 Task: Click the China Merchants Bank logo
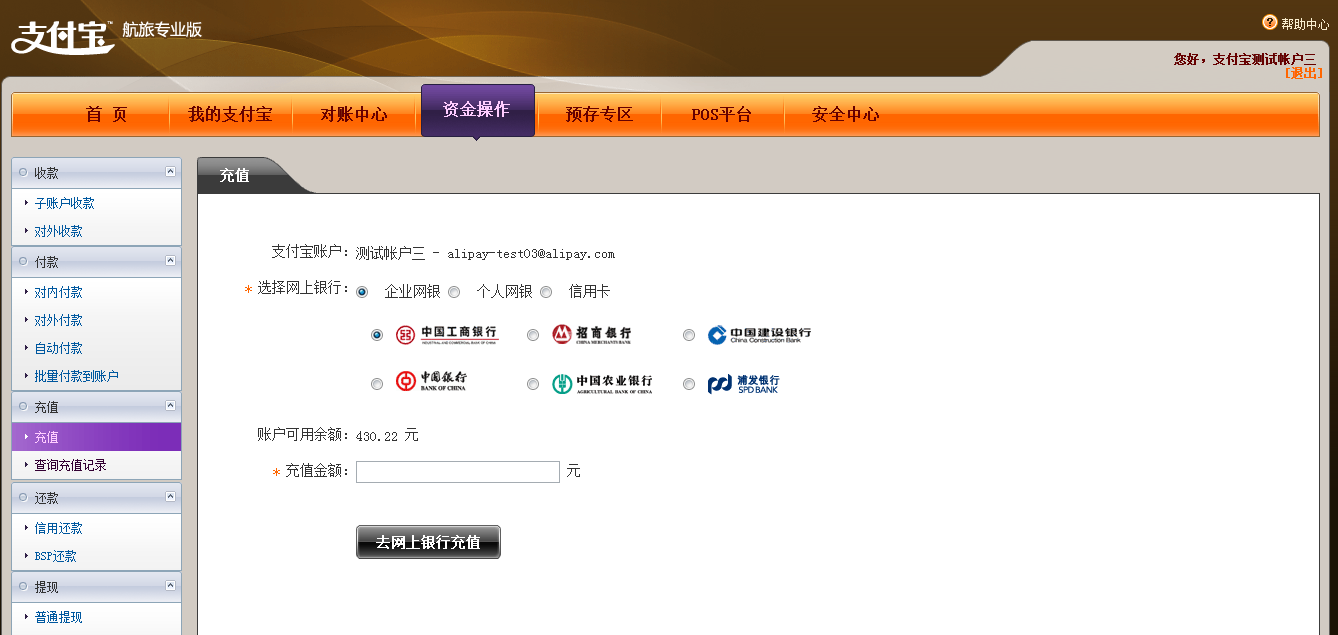coord(591,334)
